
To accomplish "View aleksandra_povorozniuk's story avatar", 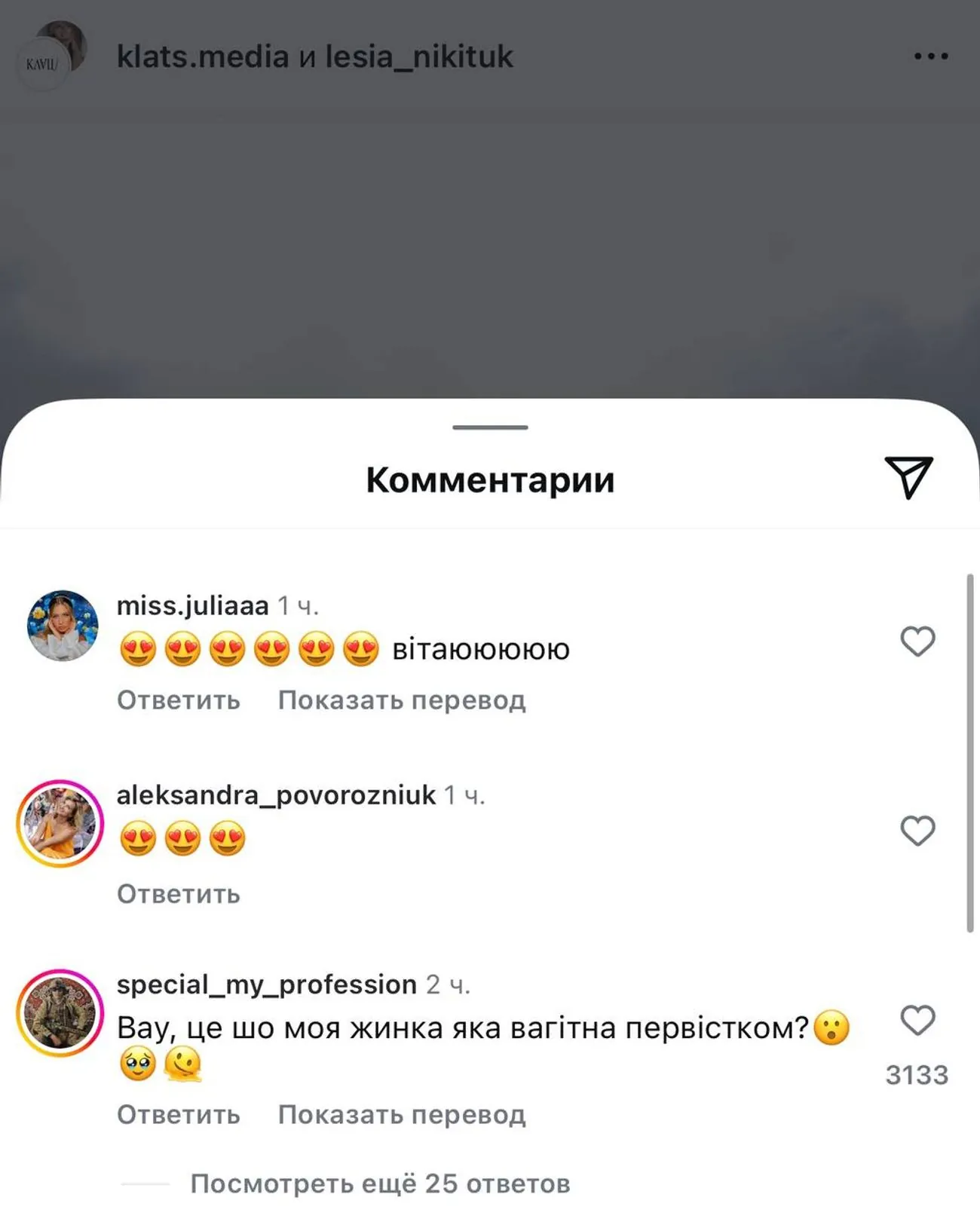I will tap(60, 823).
